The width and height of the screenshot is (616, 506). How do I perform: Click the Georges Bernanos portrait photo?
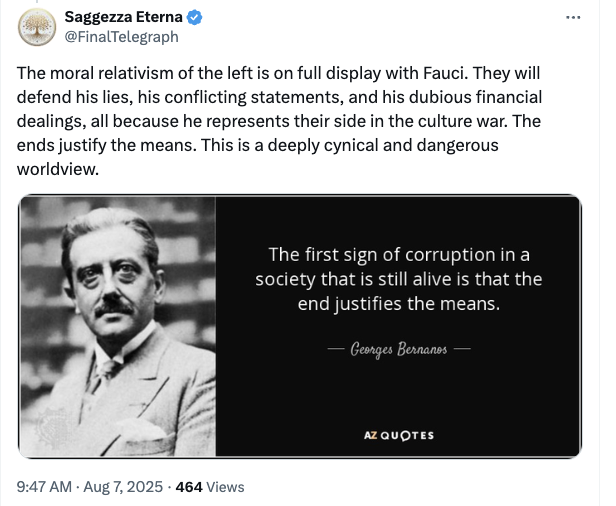click(117, 326)
